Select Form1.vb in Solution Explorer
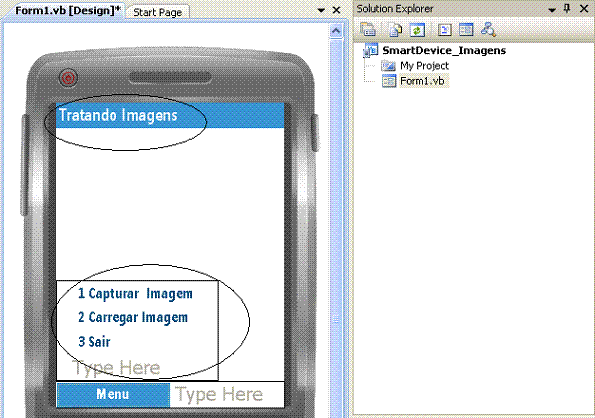The image size is (595, 418). (x=422, y=81)
